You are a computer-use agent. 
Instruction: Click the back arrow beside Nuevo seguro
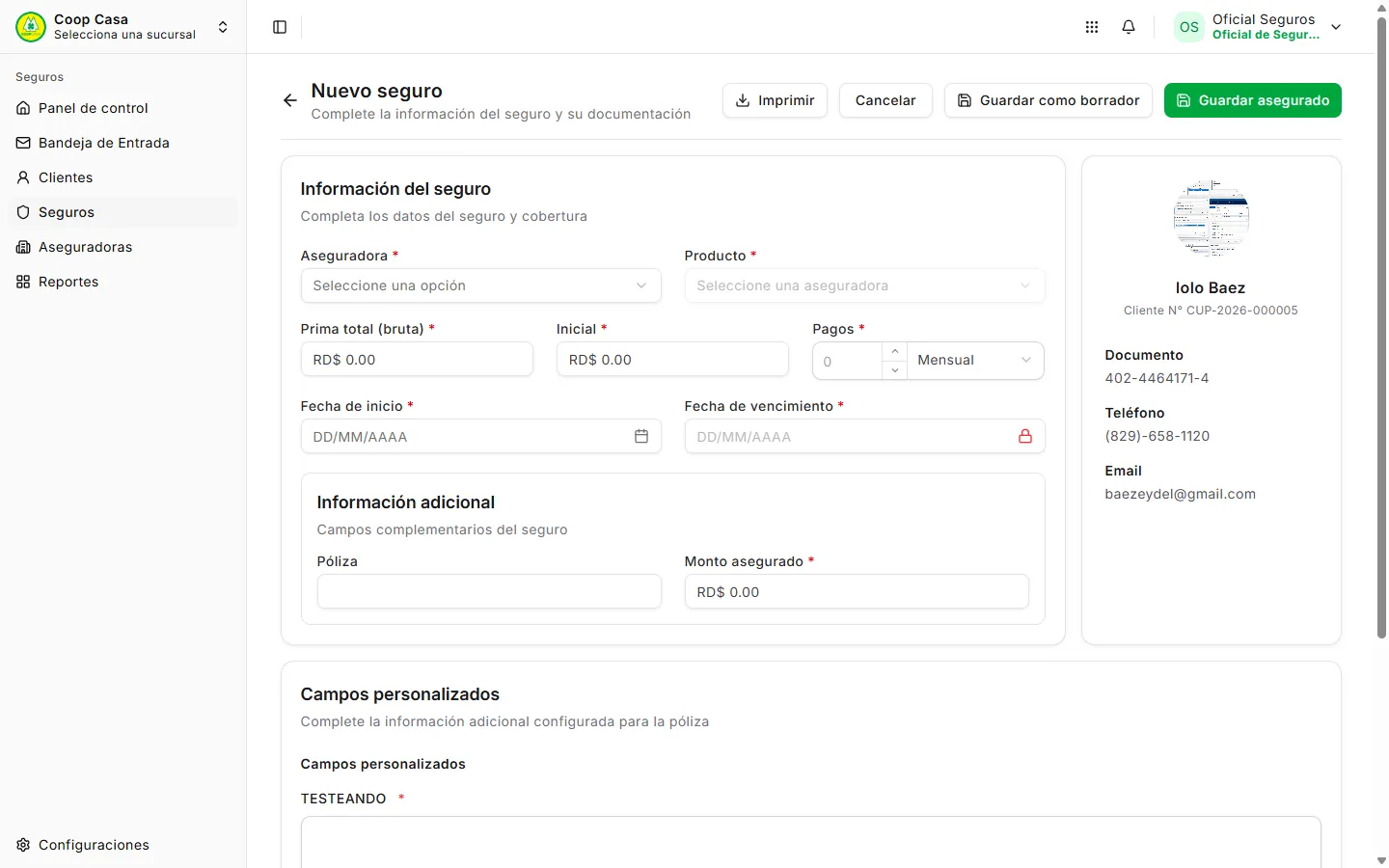pyautogui.click(x=289, y=100)
